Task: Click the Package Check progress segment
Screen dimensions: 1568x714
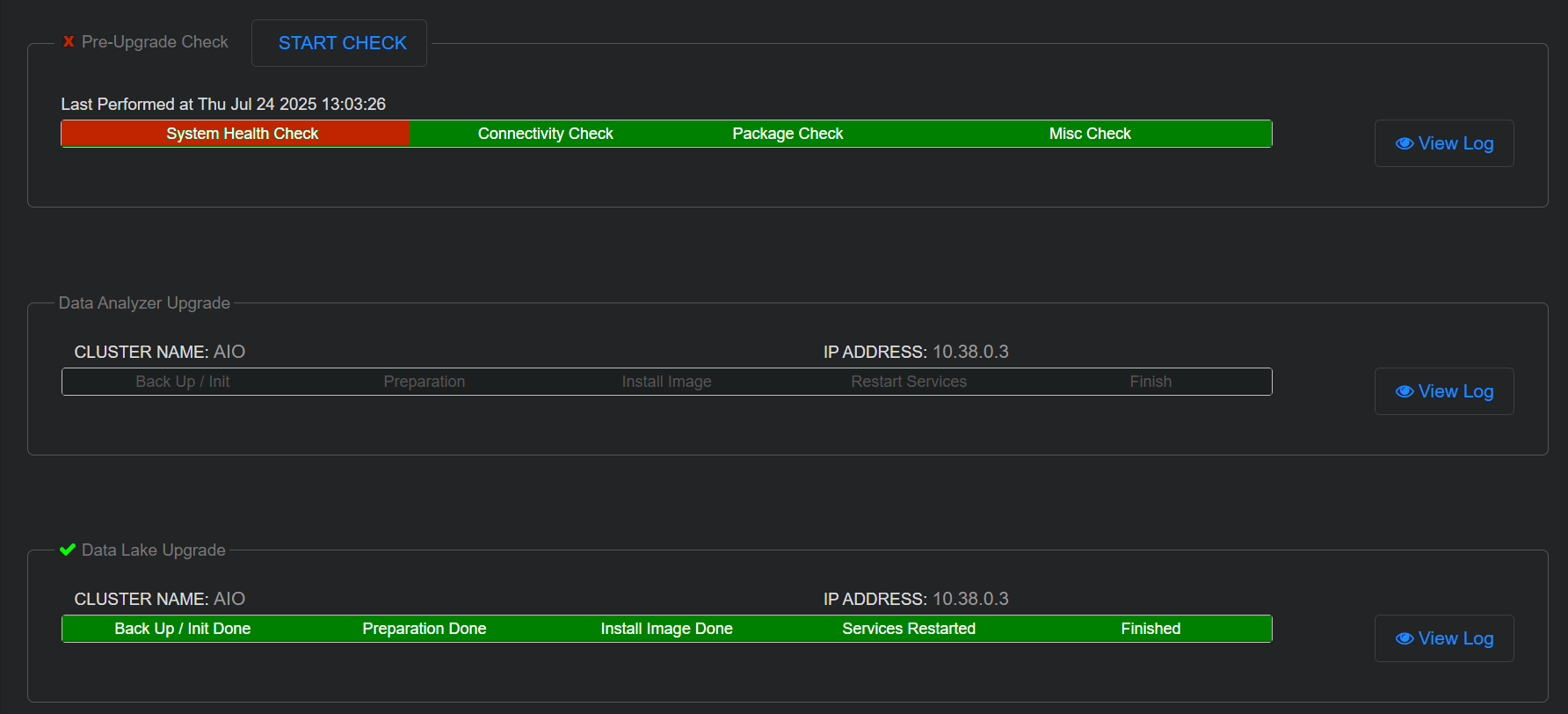Action: [x=788, y=134]
